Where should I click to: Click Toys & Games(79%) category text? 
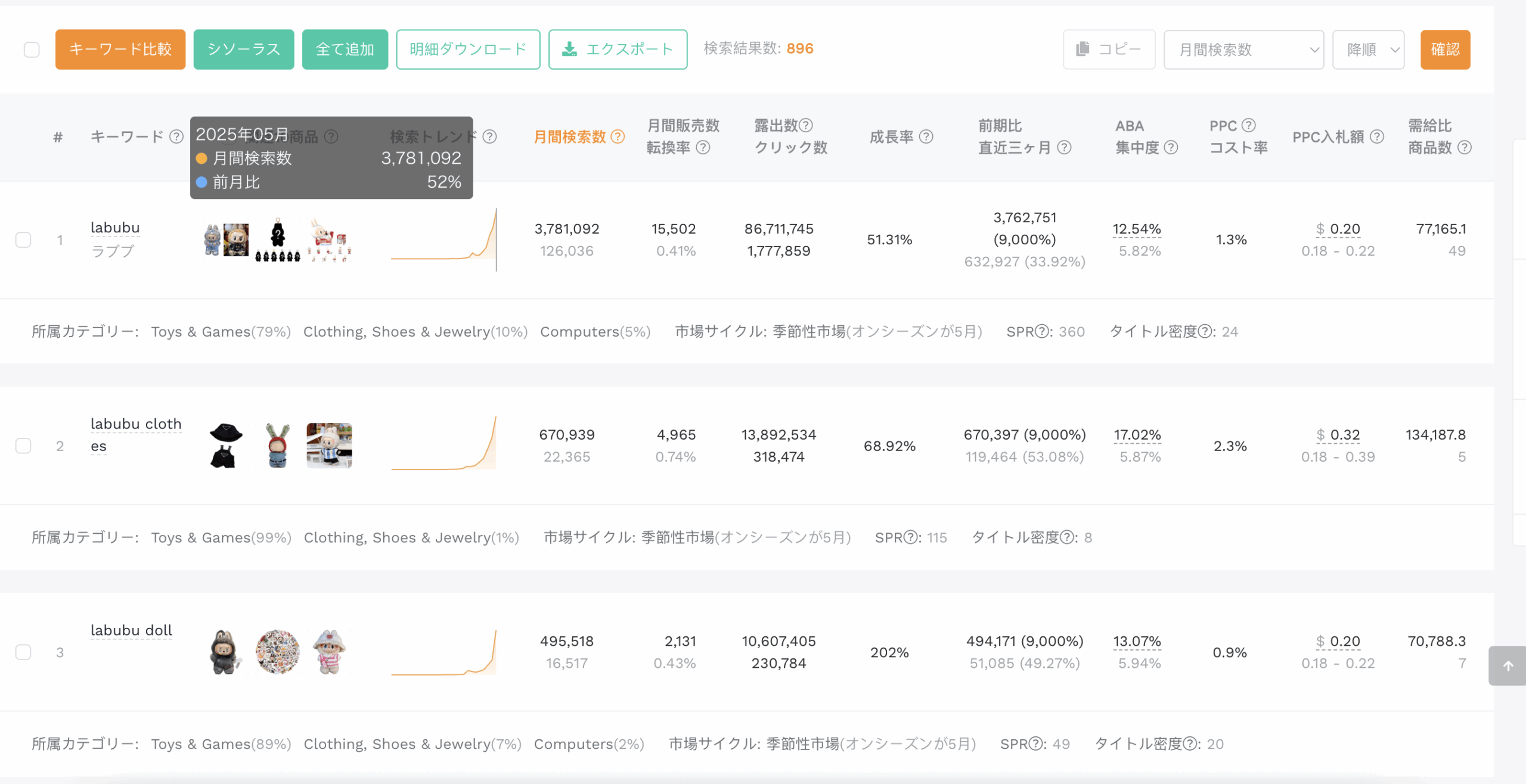pyautogui.click(x=221, y=332)
